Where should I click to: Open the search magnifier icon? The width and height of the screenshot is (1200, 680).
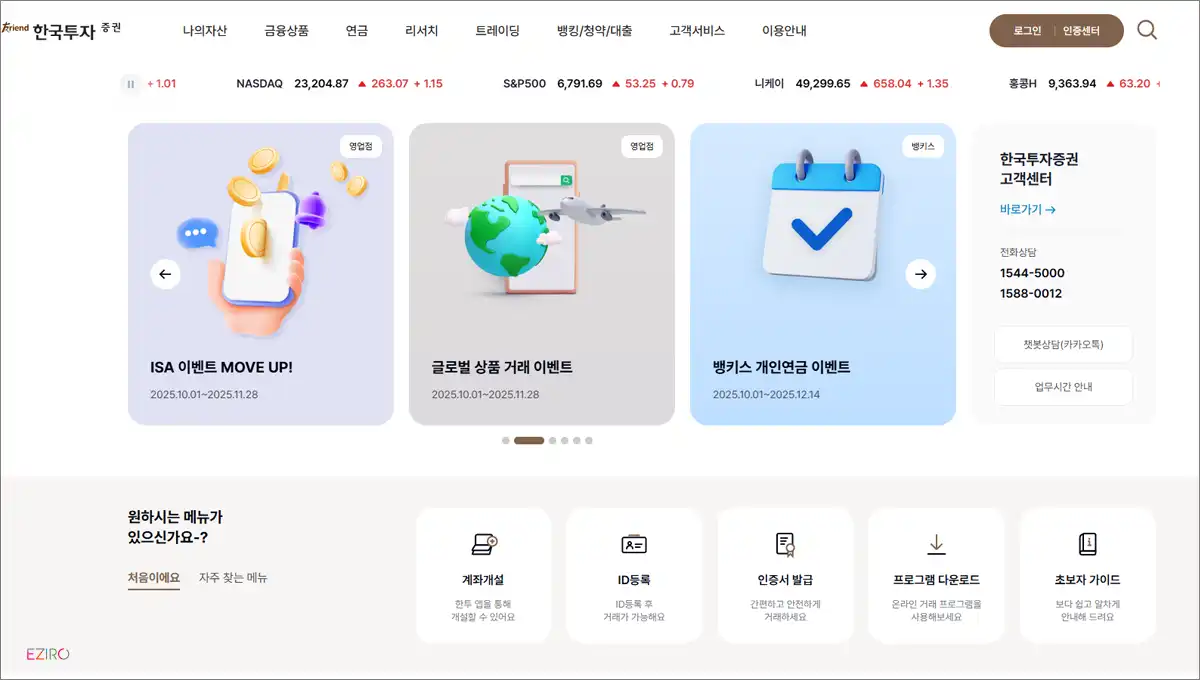(1147, 30)
